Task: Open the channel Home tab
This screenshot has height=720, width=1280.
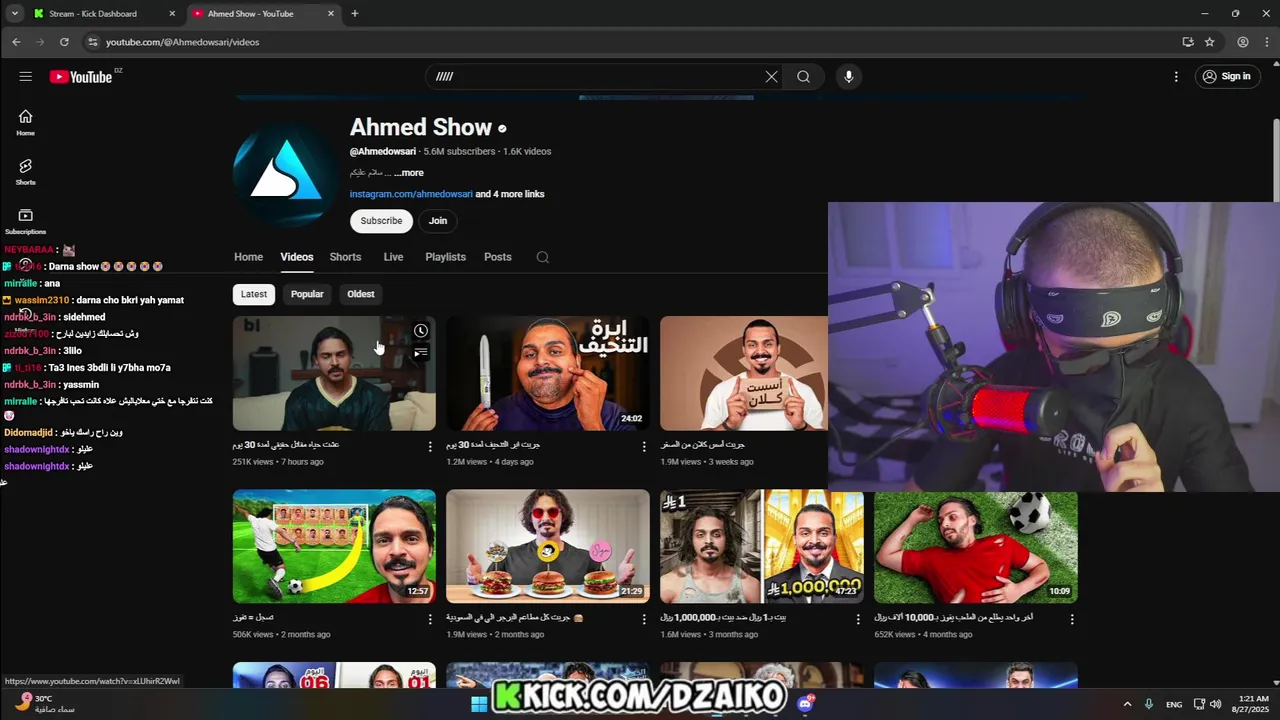Action: 248,257
